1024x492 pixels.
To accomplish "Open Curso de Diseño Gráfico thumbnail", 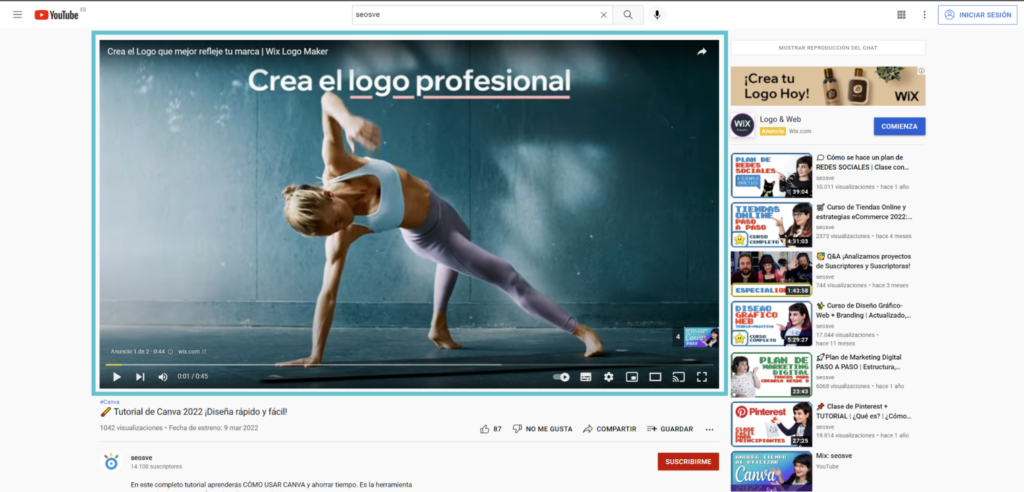I will (x=771, y=324).
